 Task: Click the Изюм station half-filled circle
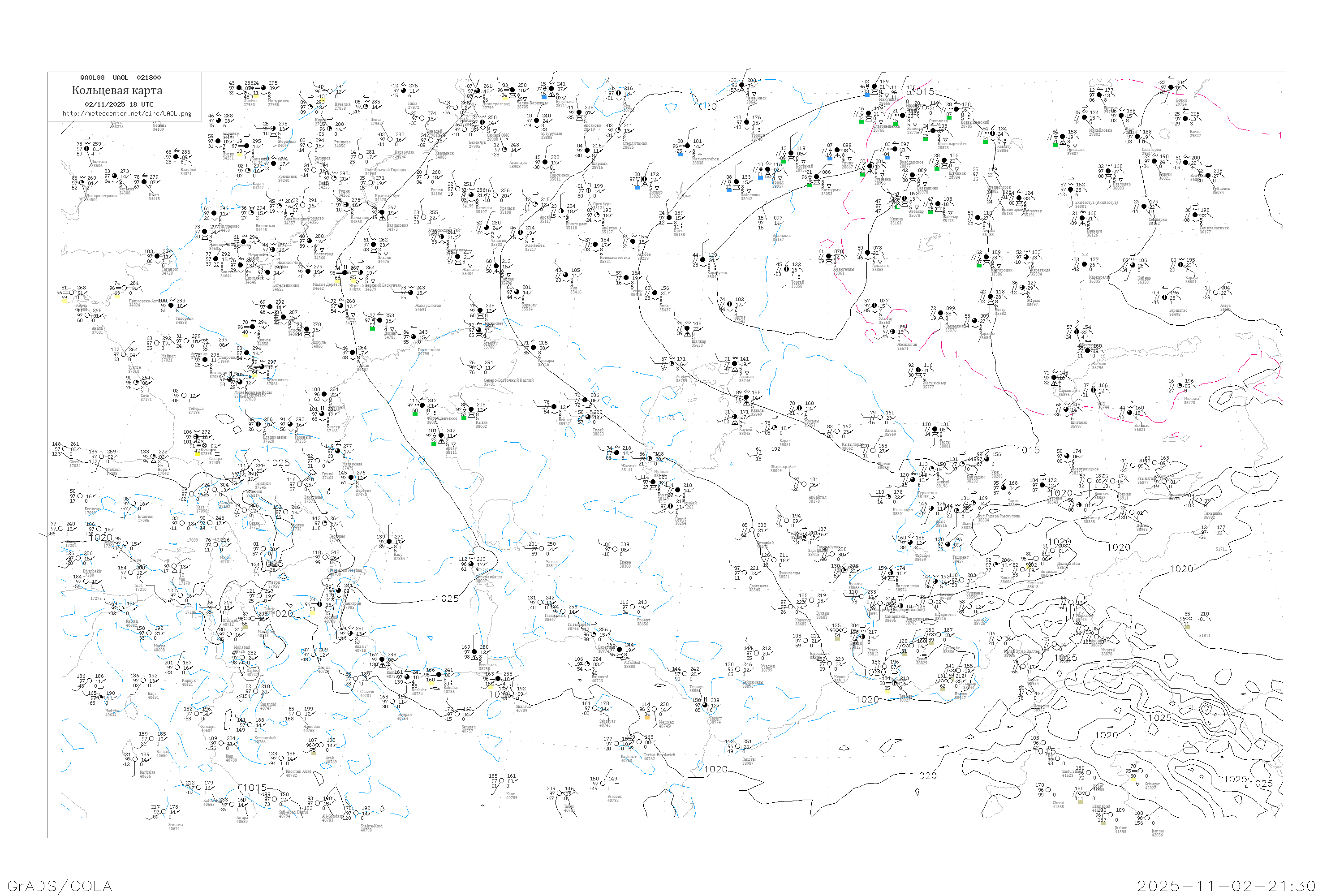[x=145, y=182]
